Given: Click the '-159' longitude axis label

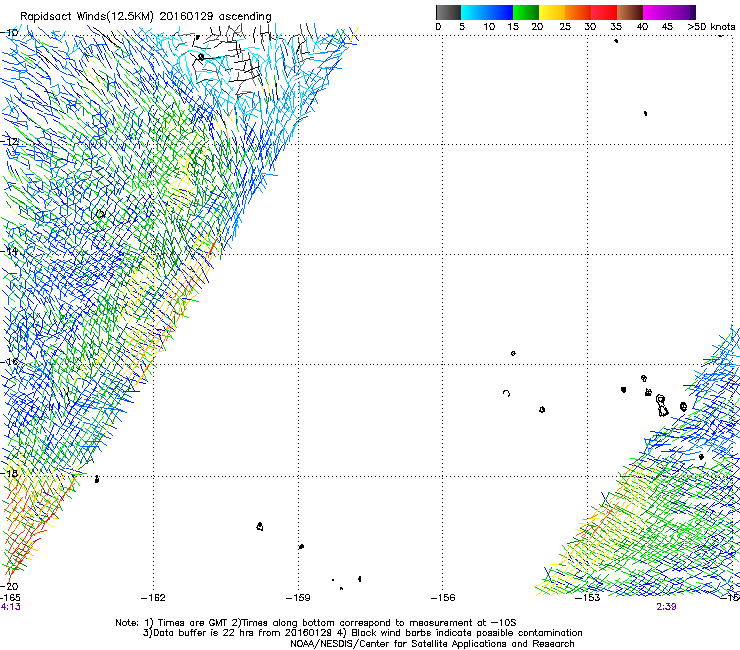Looking at the screenshot, I should pos(298,598).
